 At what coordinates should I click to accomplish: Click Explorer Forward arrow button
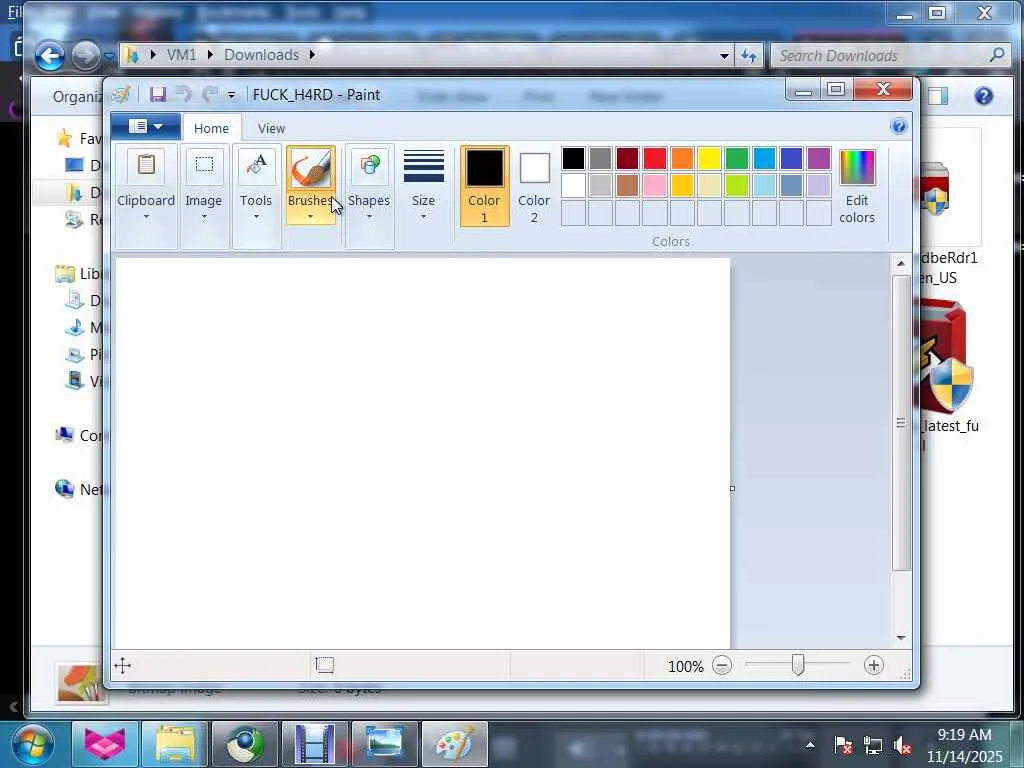point(86,56)
